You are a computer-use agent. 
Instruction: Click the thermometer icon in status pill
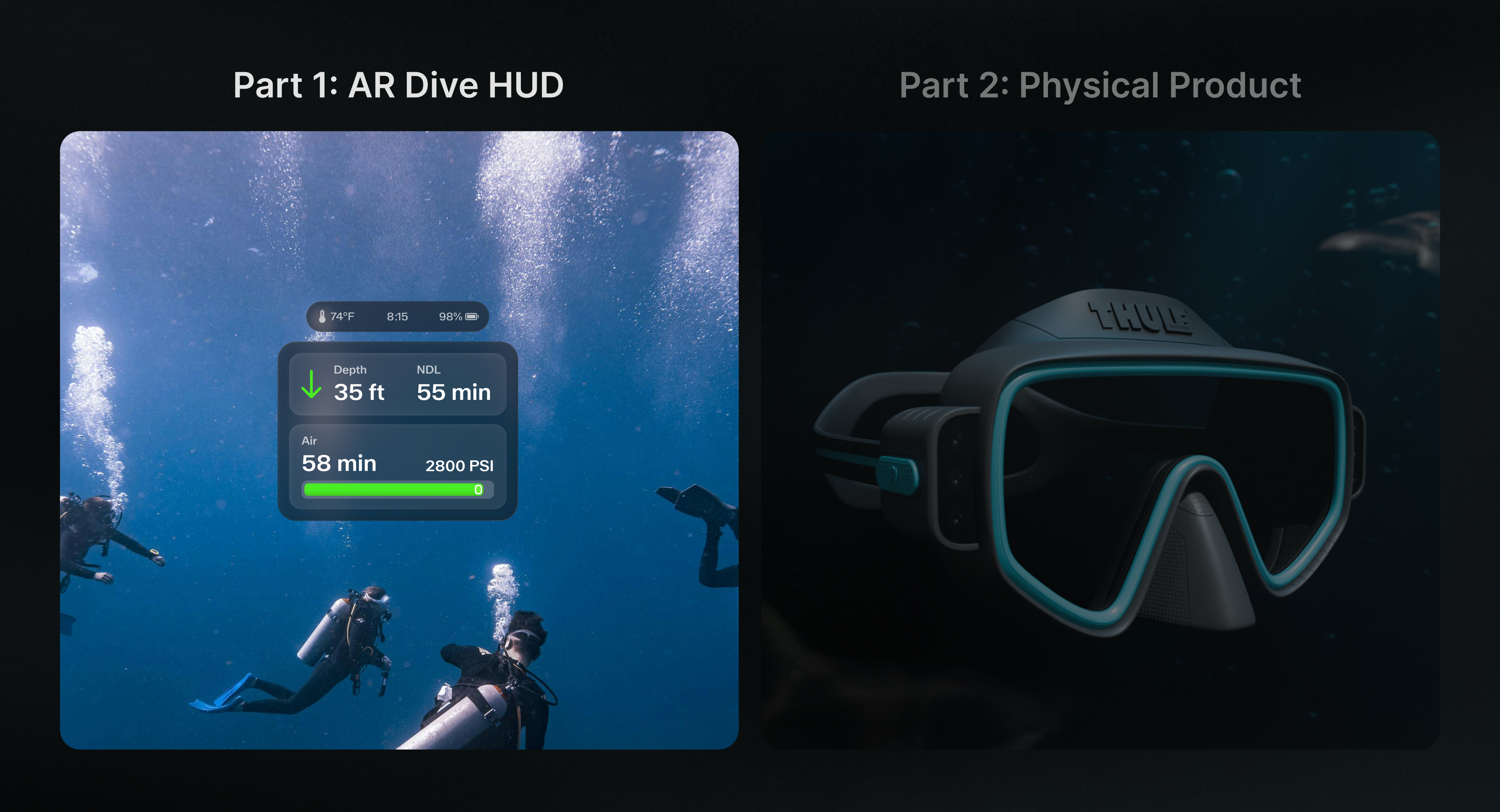322,317
